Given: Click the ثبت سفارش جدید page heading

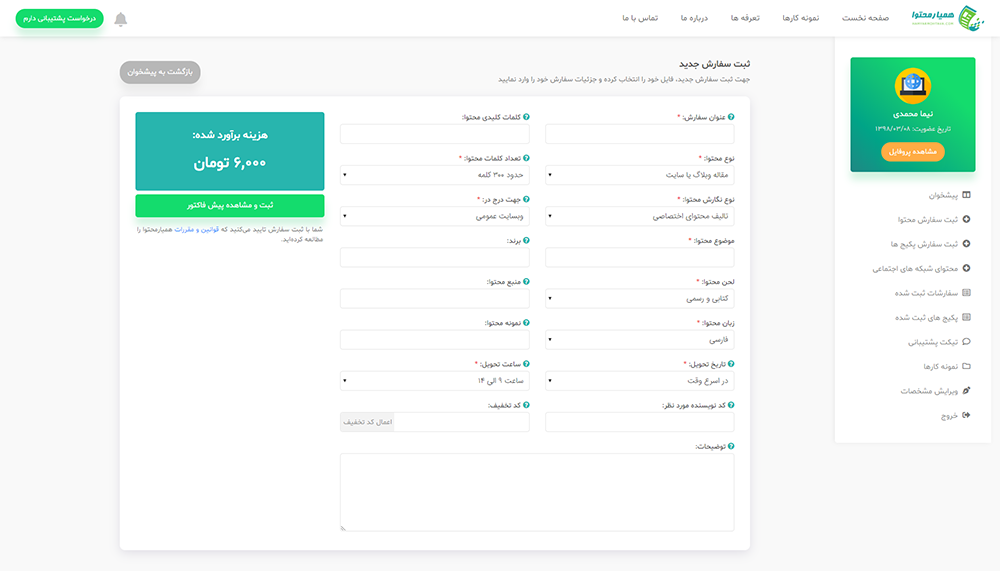Looking at the screenshot, I should coord(714,64).
